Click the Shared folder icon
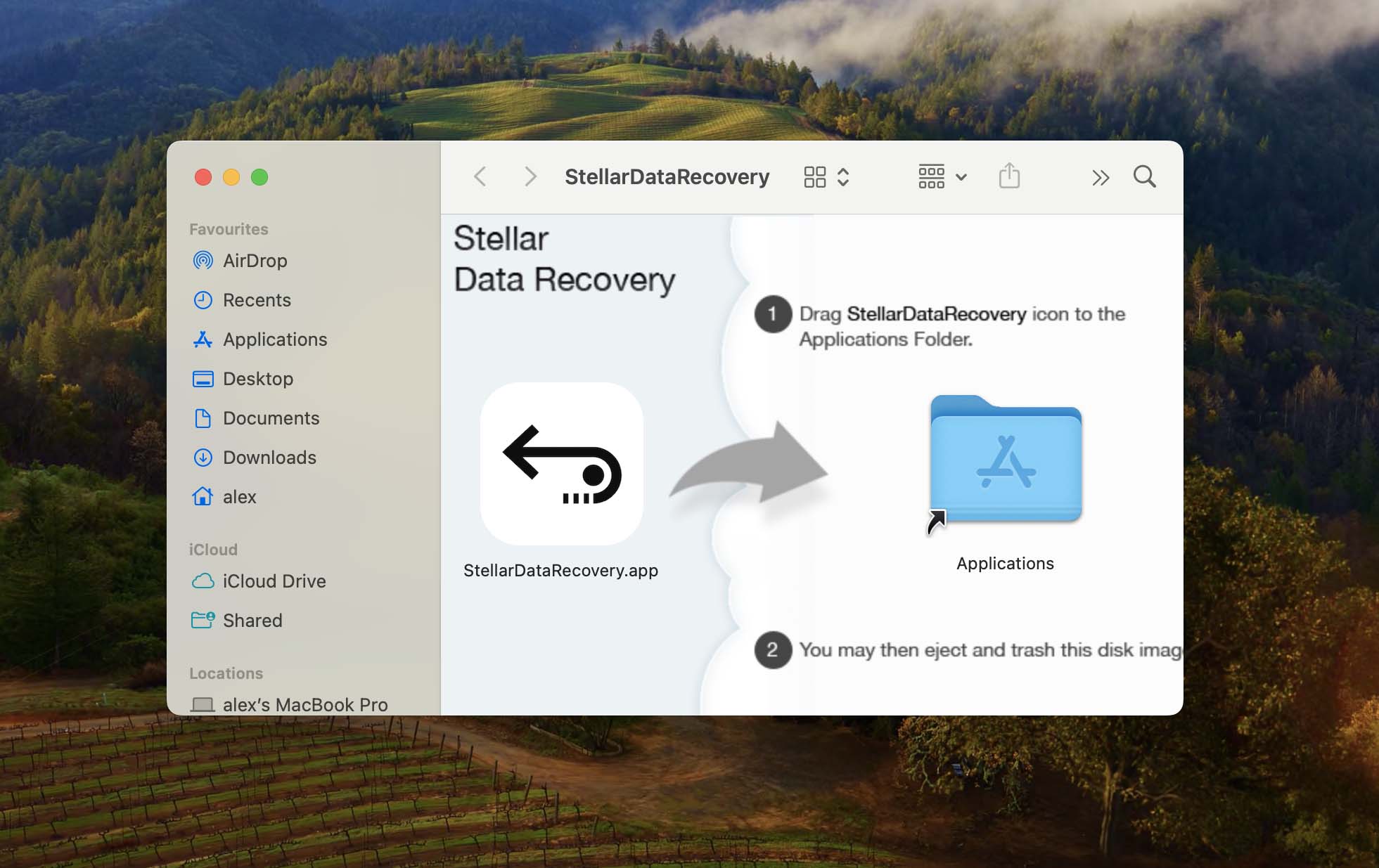The width and height of the screenshot is (1379, 868). [203, 620]
